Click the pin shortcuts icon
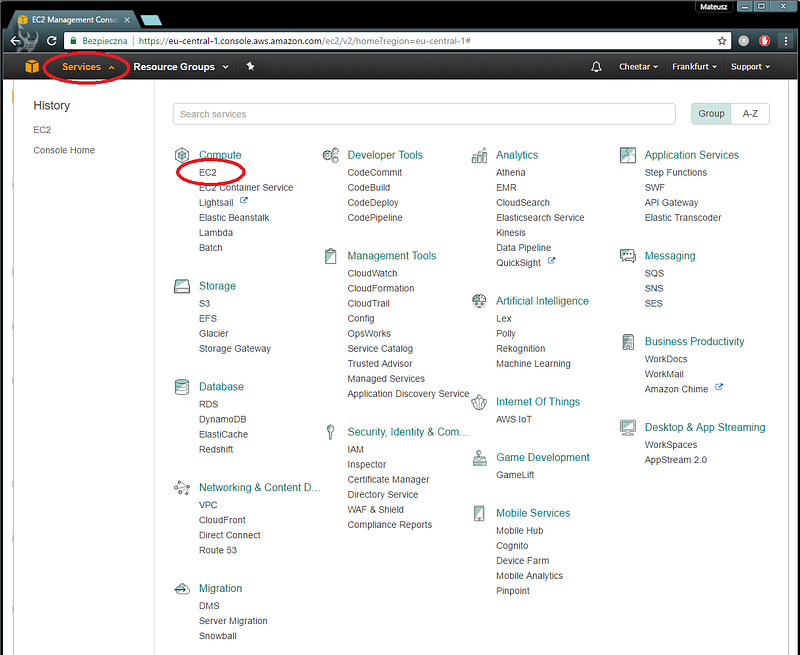 click(251, 66)
